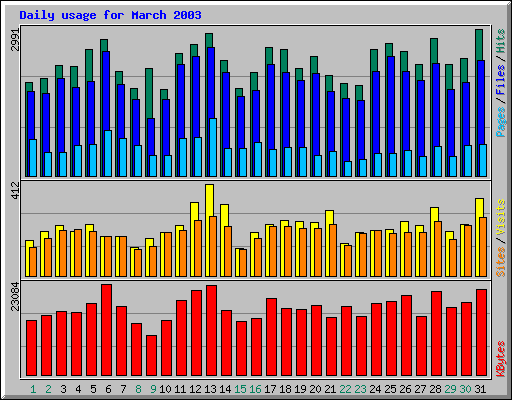
Task: Click day 18 on the x-axis
Action: (x=285, y=389)
